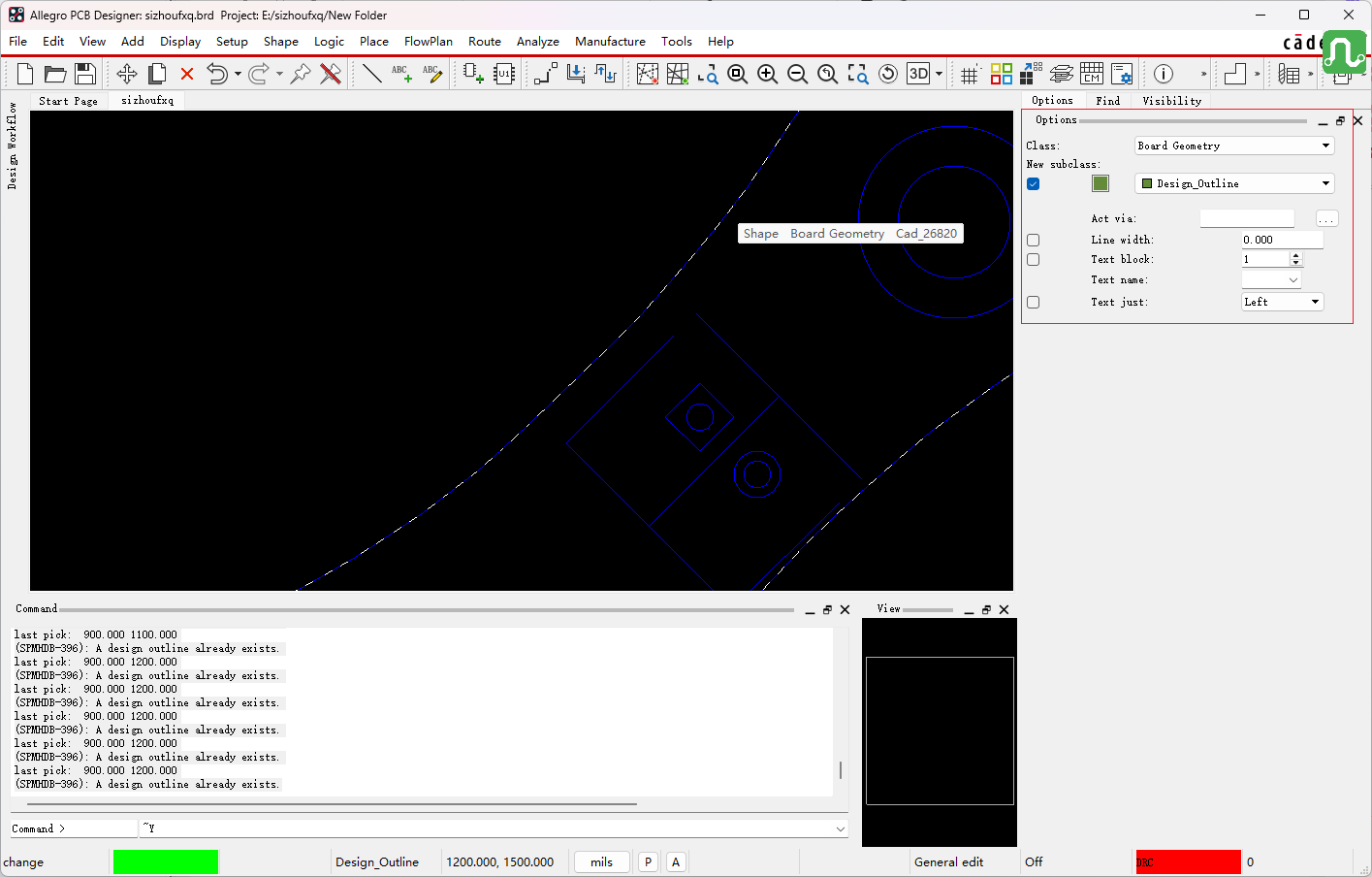Uncheck the New subclass checkbox

(1033, 183)
